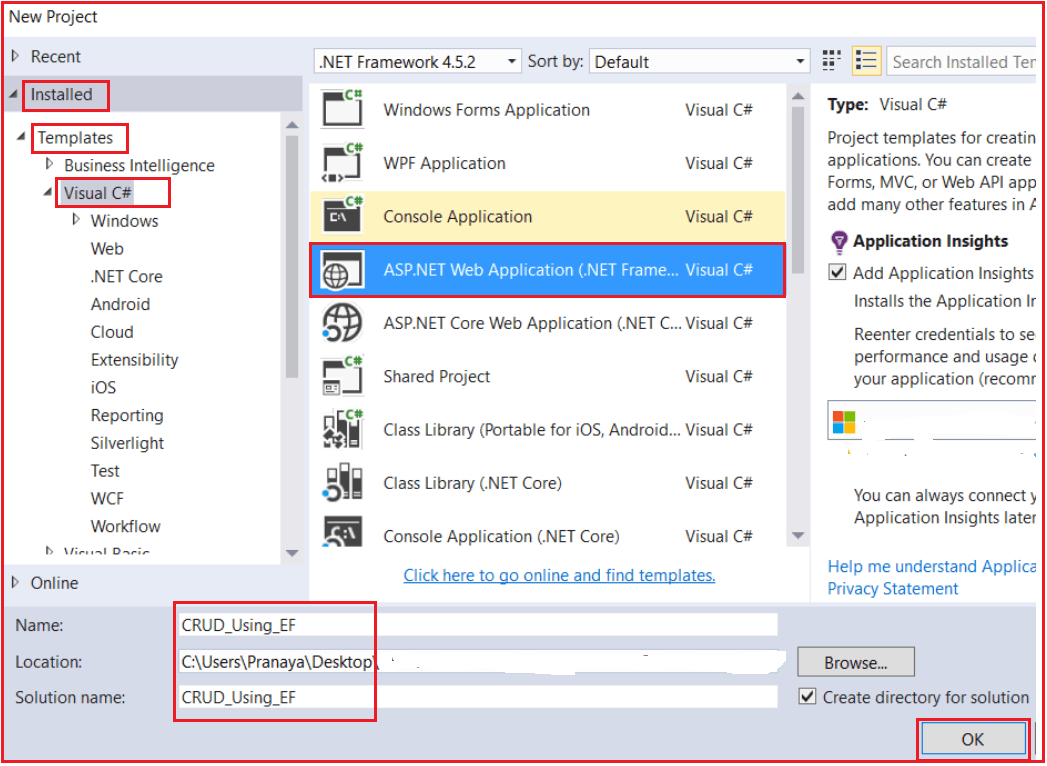Select the WCF category
The height and width of the screenshot is (766, 1047).
tap(107, 499)
